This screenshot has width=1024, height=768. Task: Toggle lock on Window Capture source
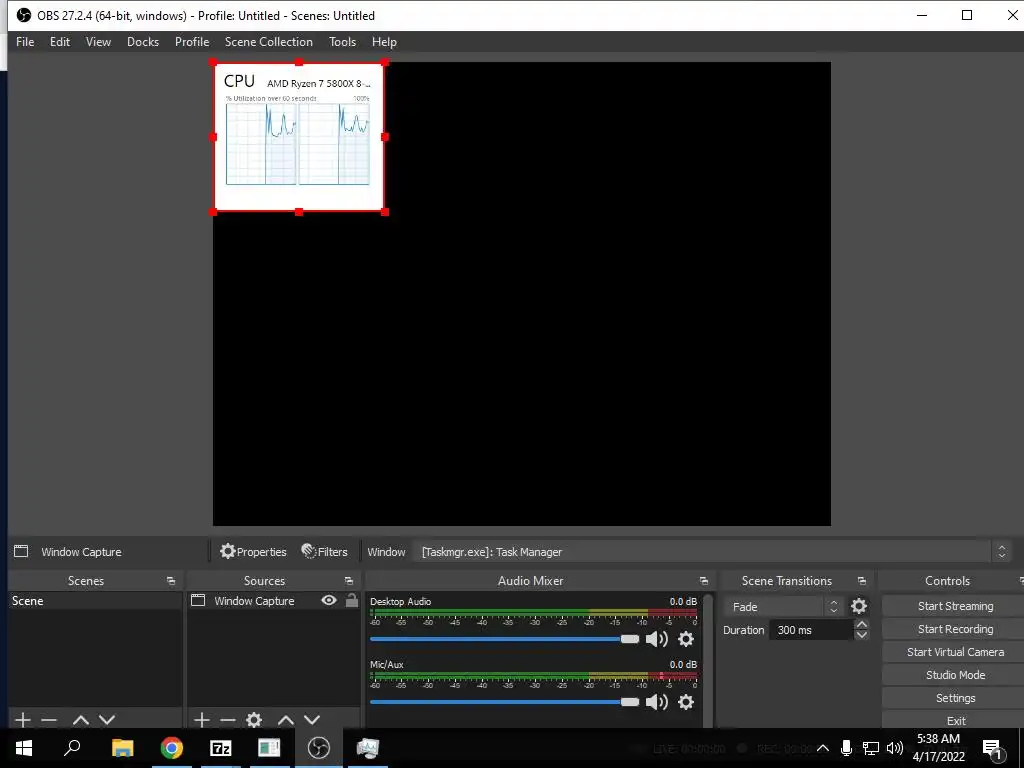coord(352,600)
